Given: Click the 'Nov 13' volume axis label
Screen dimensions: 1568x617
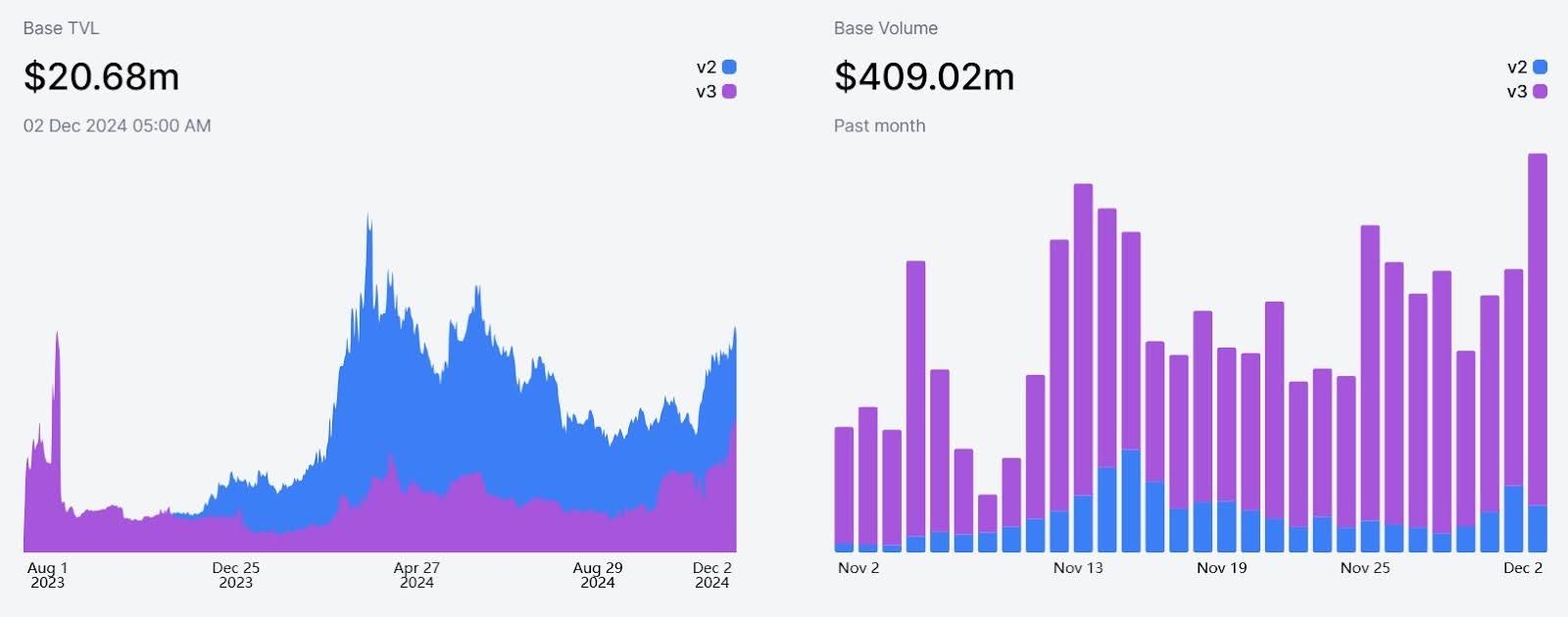Looking at the screenshot, I should pyautogui.click(x=1078, y=568).
